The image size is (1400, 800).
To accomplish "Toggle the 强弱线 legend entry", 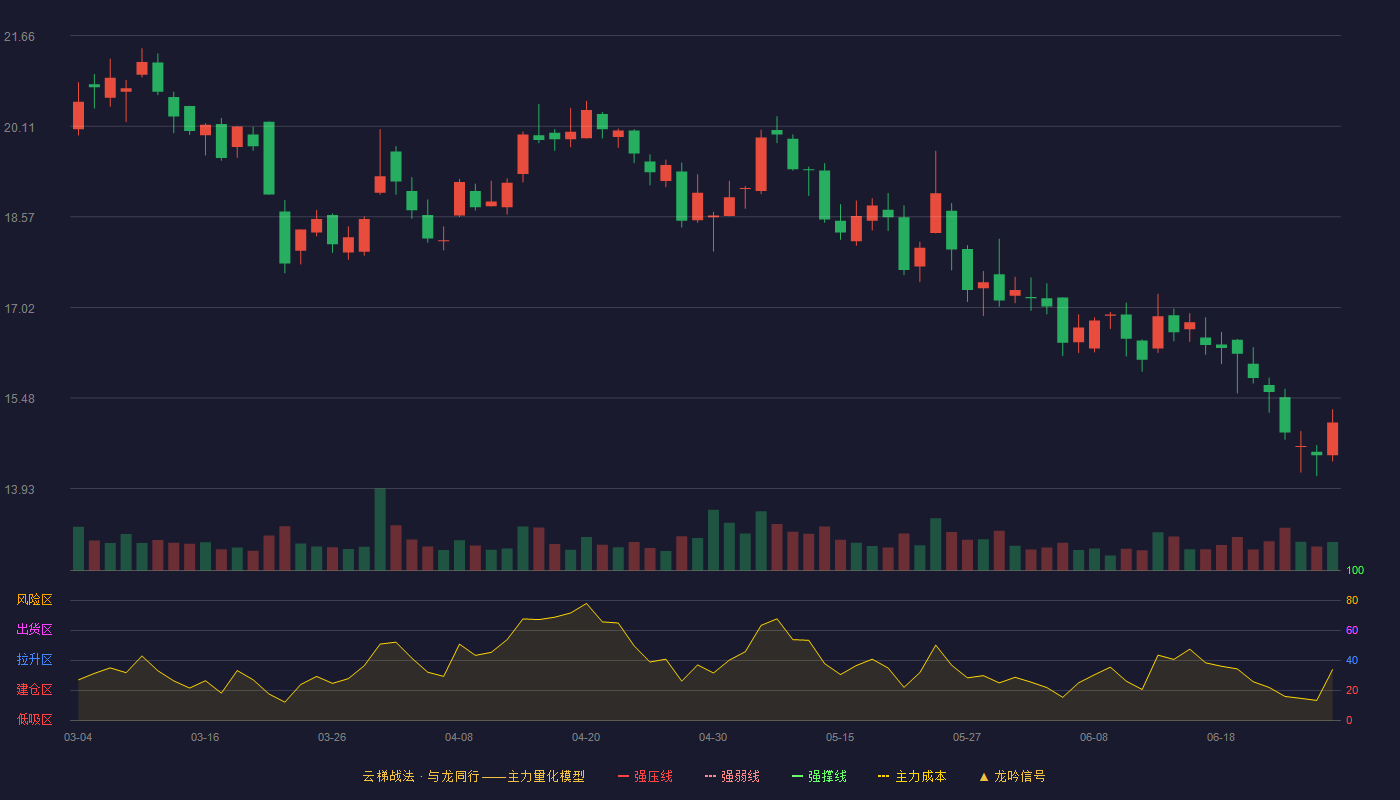I will point(732,776).
